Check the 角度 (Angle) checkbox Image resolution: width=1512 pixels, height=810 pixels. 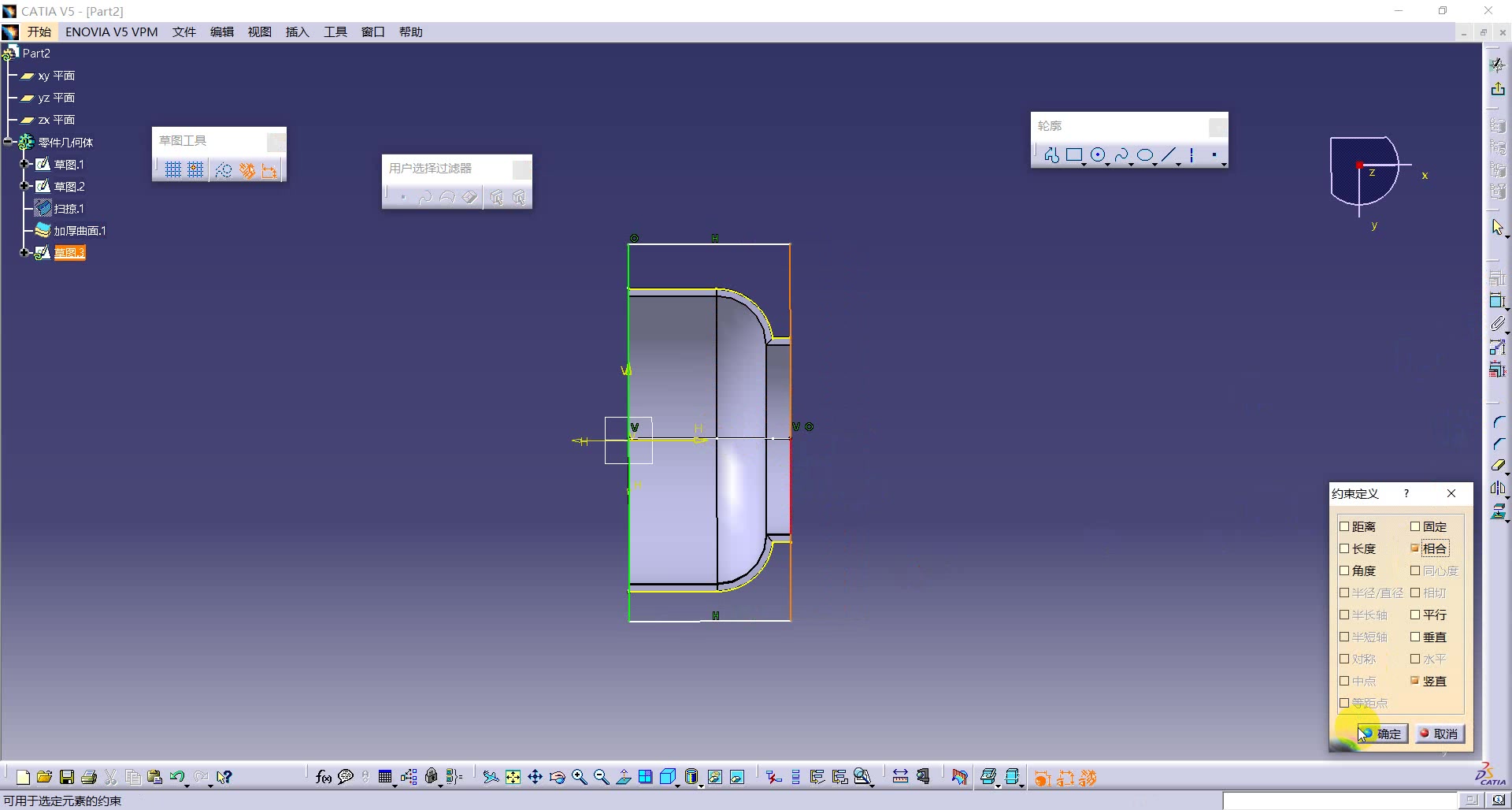click(x=1344, y=570)
